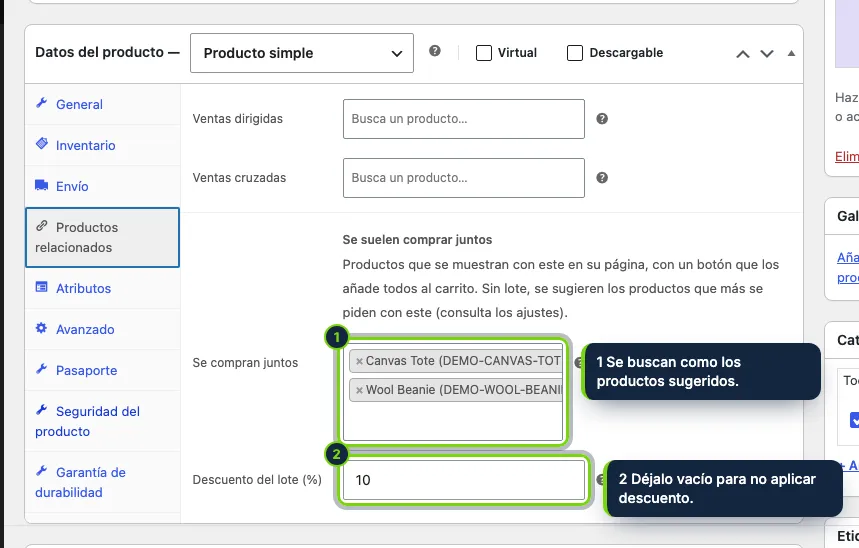
Task: Click the Se suelen comprar juntos heading
Action: 417,240
